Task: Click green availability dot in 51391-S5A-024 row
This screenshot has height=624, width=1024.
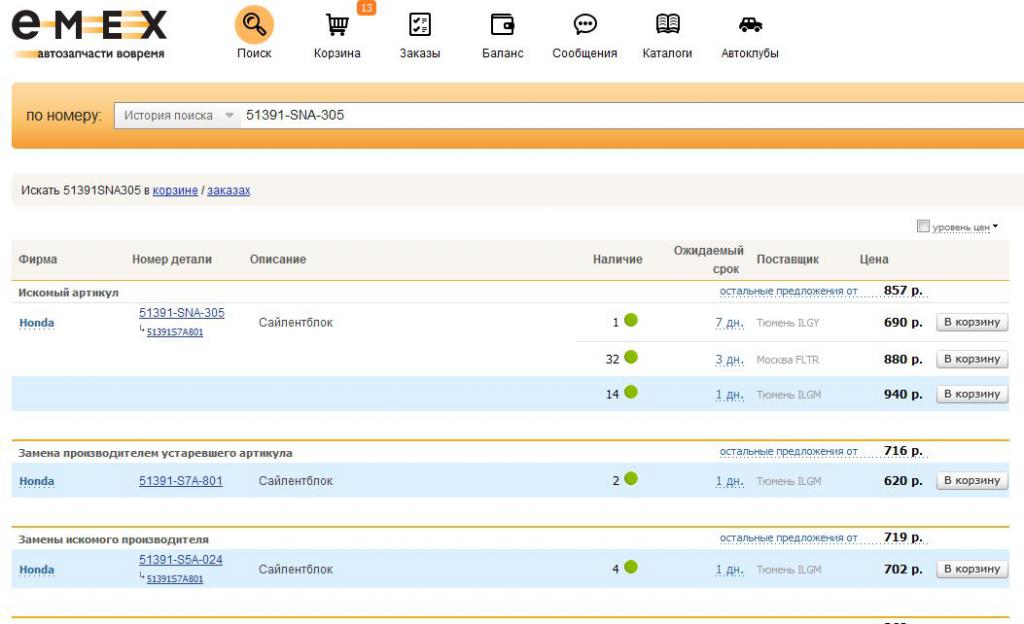Action: 631,567
